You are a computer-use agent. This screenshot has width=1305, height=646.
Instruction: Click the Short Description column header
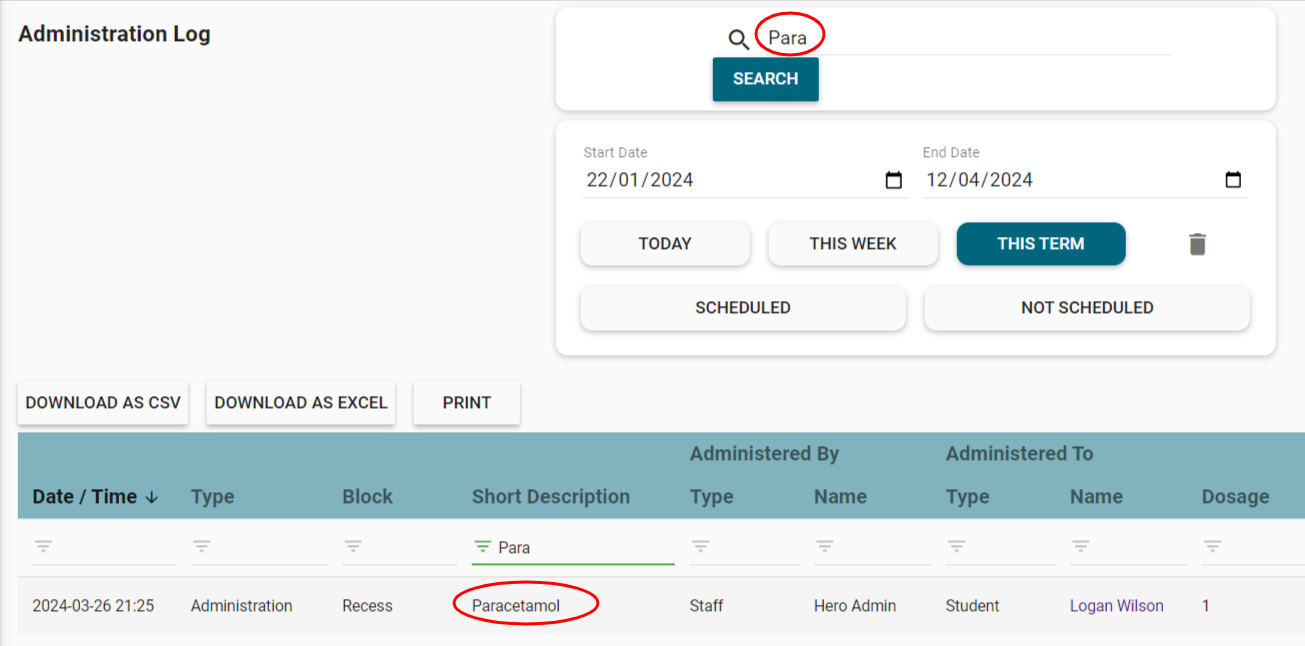pos(550,497)
